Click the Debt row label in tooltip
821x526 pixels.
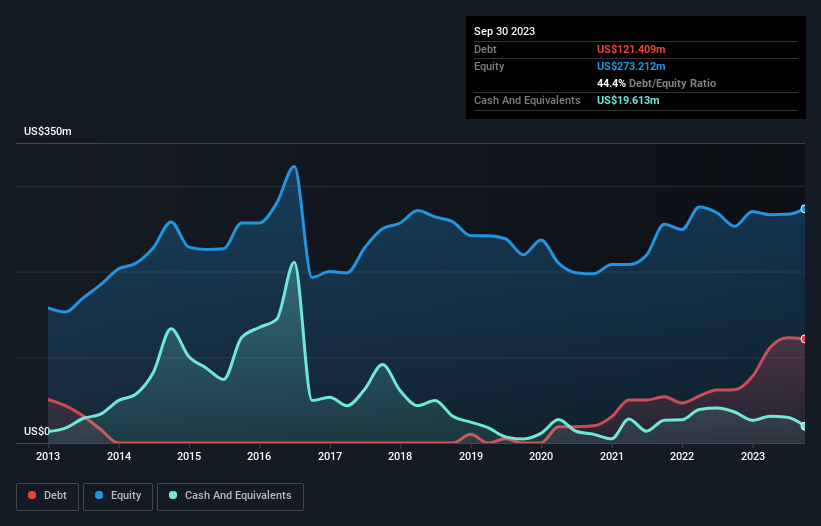pyautogui.click(x=485, y=49)
